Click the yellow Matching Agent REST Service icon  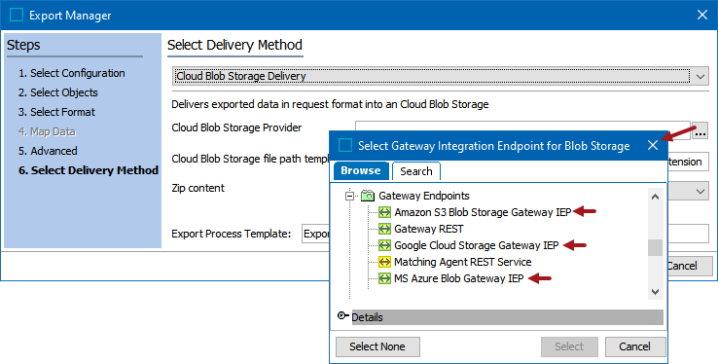pyautogui.click(x=384, y=262)
